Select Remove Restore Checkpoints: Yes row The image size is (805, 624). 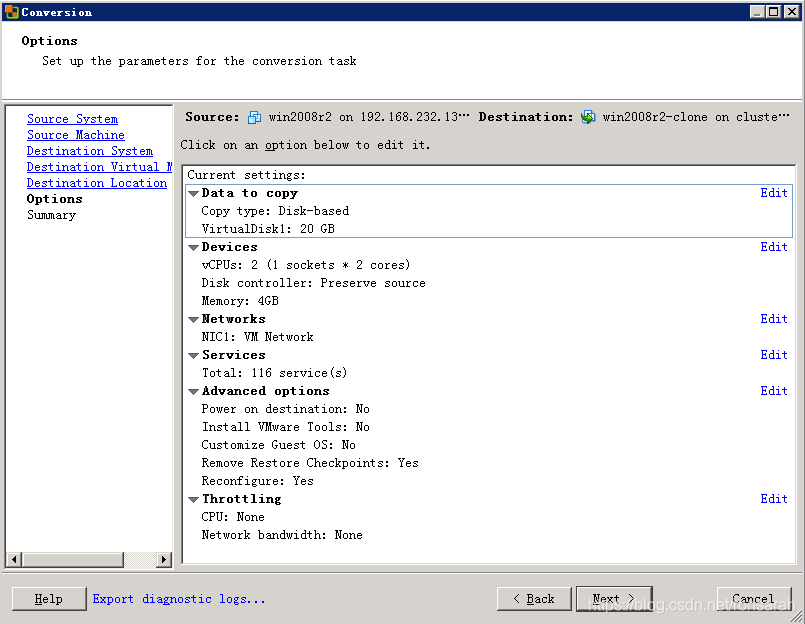(310, 463)
